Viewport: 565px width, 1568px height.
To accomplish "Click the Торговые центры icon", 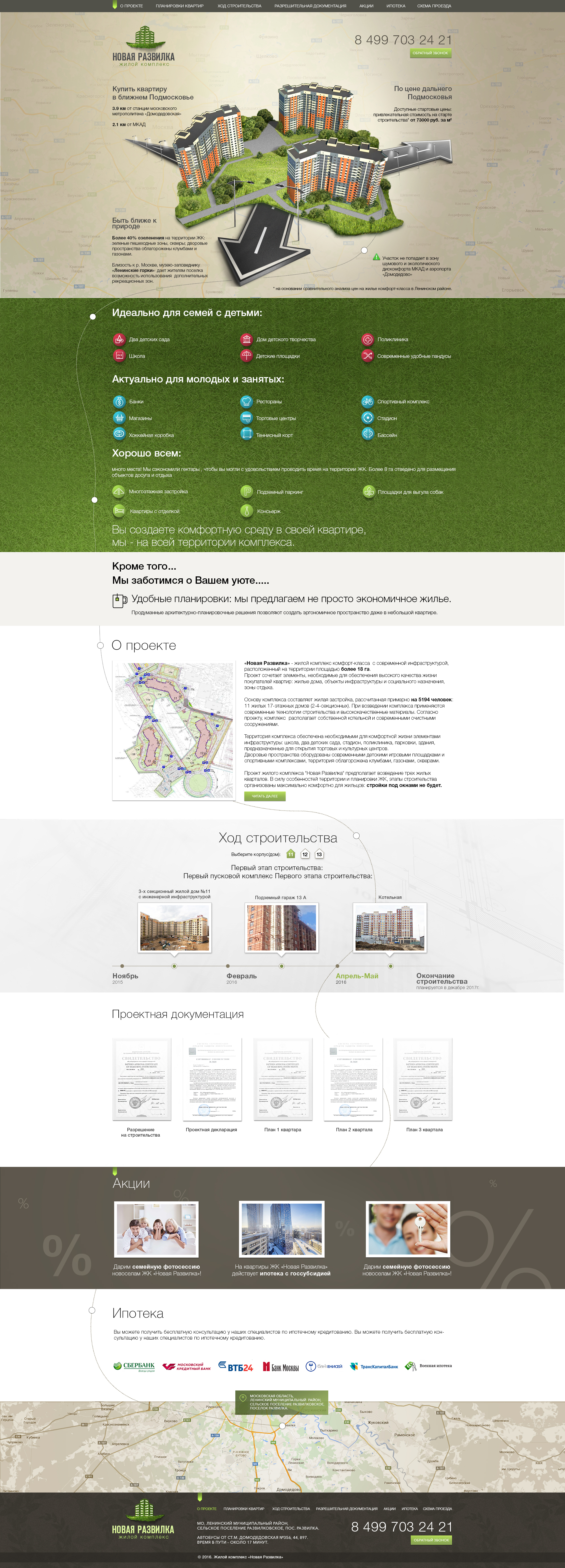I will pos(246,418).
